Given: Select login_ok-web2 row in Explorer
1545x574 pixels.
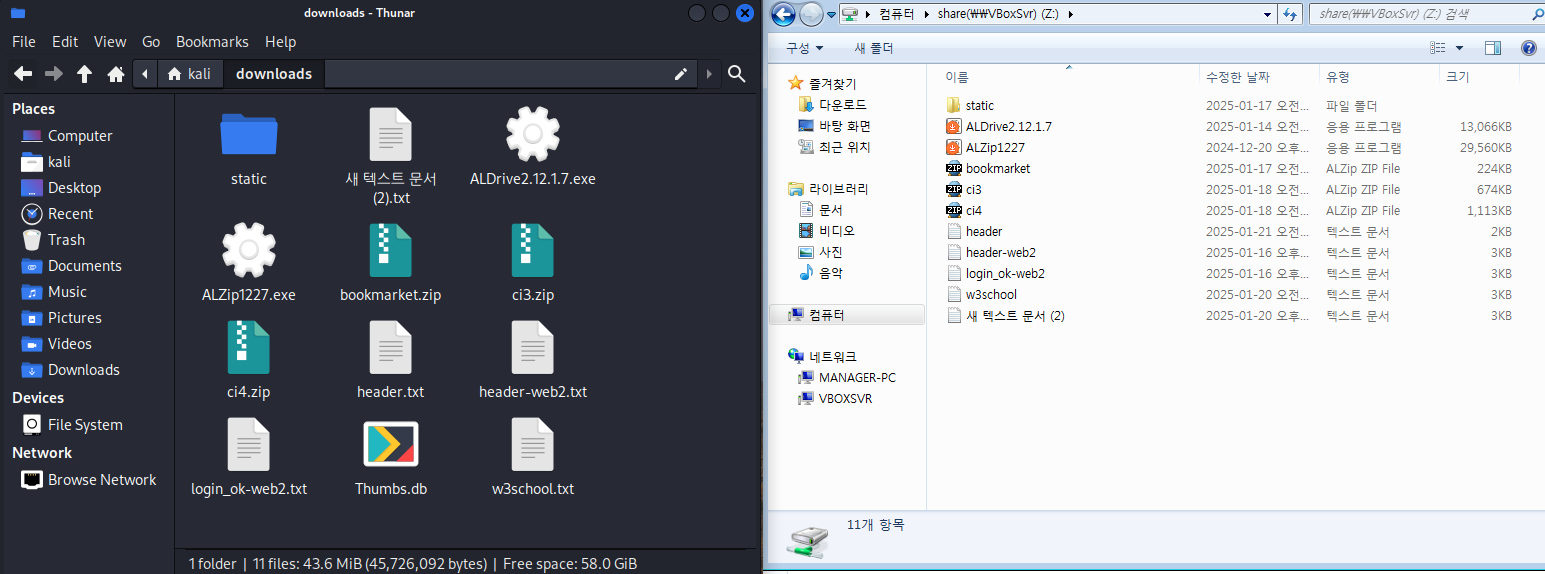Looking at the screenshot, I should (1230, 273).
